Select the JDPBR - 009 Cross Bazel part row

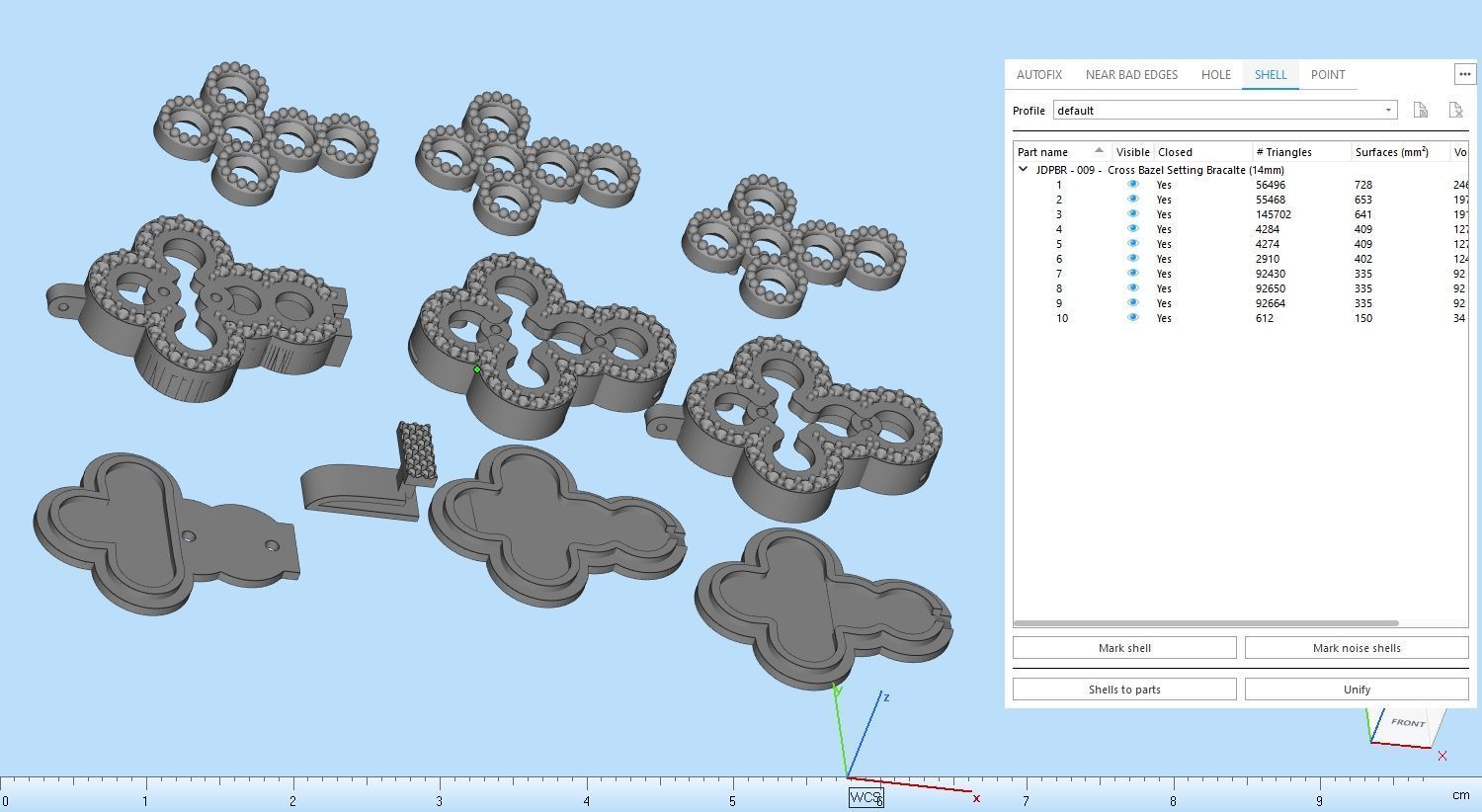coord(1159,170)
